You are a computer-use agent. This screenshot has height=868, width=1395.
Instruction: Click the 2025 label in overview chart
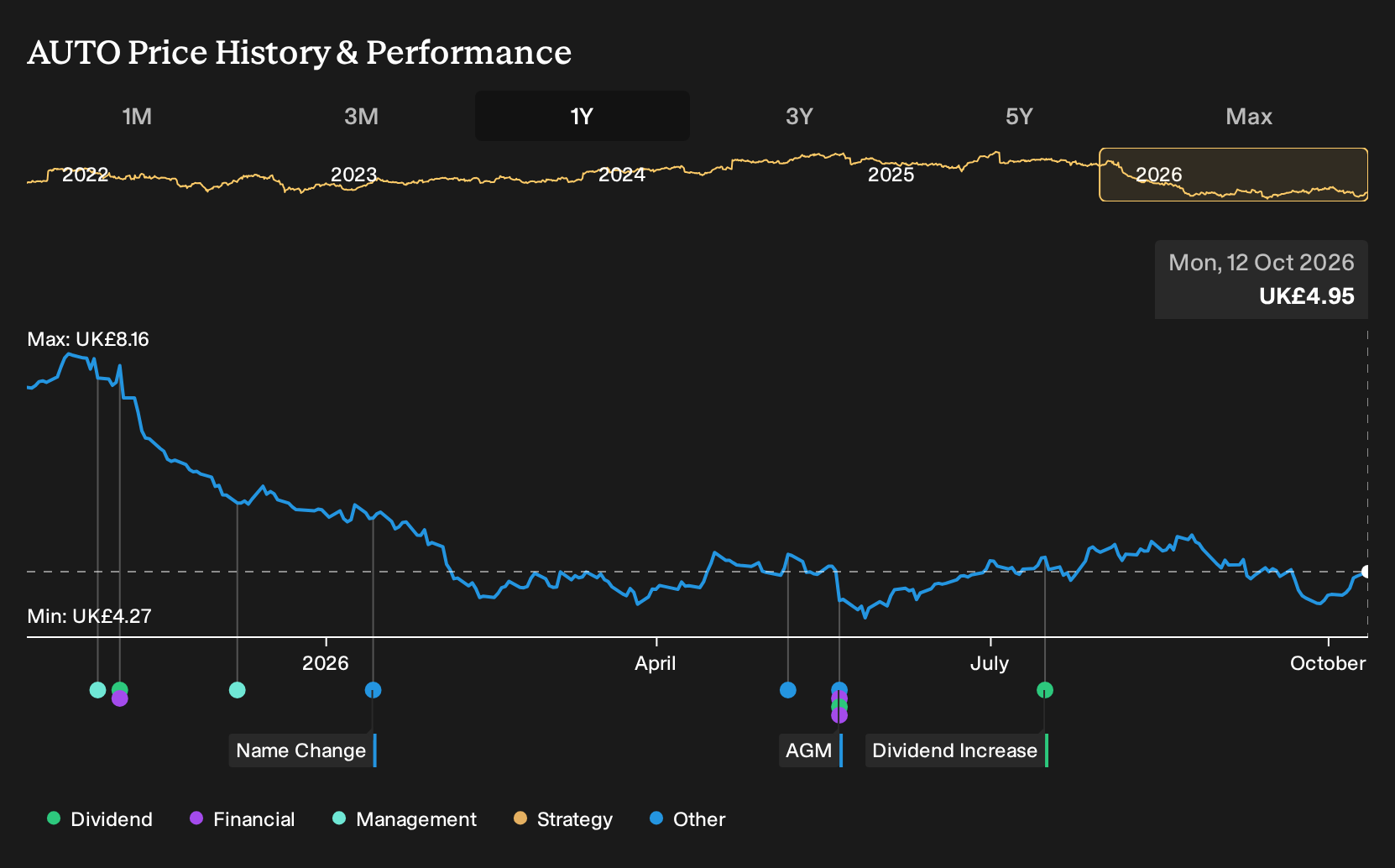click(x=891, y=175)
